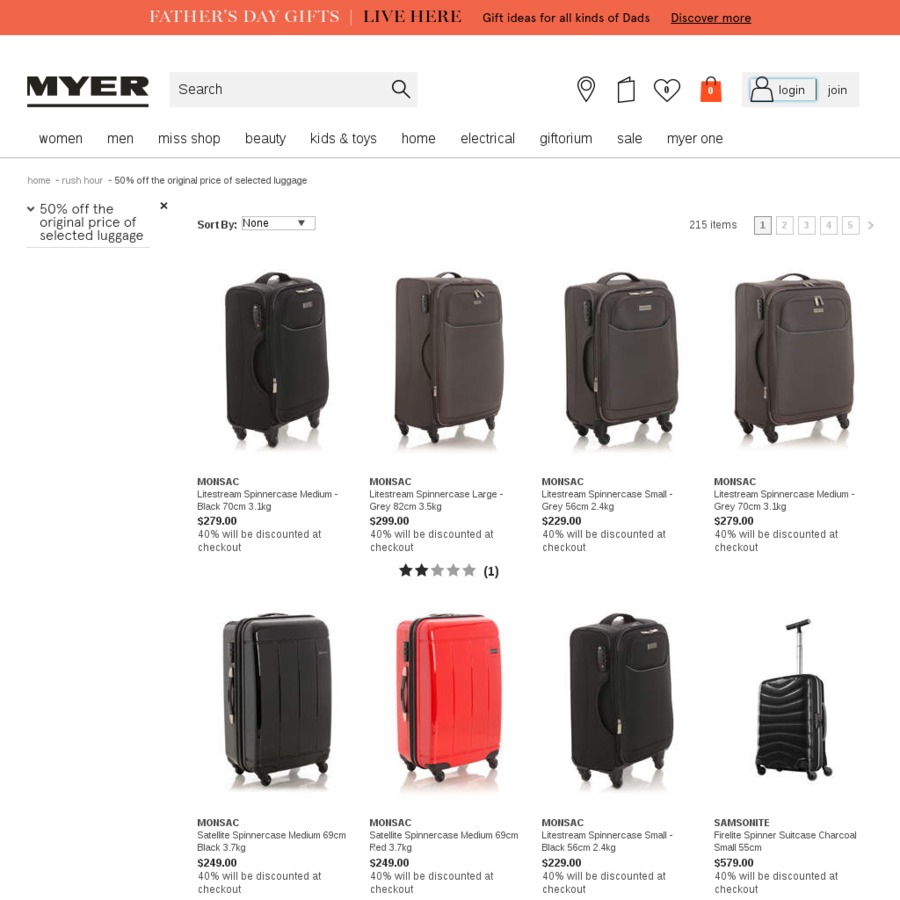The height and width of the screenshot is (900, 900).
Task: Go to next page arrow
Action: tap(871, 226)
